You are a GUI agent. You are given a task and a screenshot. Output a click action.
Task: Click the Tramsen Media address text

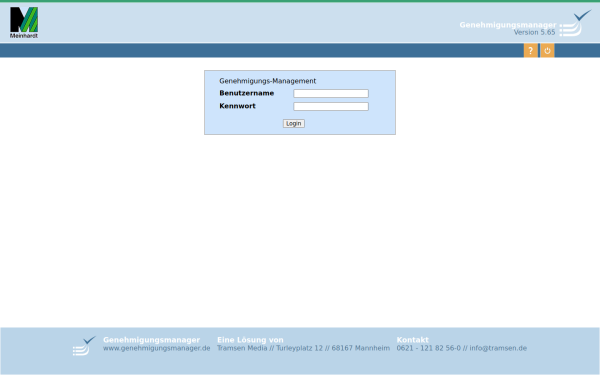click(303, 348)
